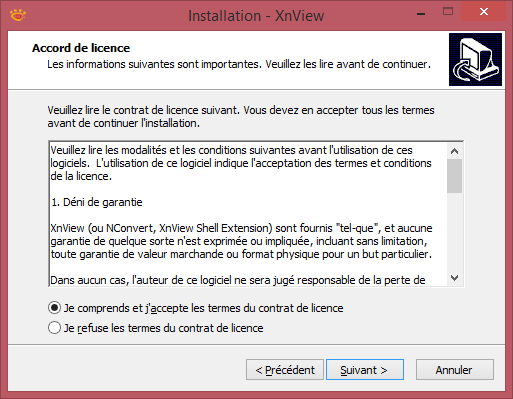This screenshot has width=513, height=399.
Task: Click inside the license agreement text box
Action: [248, 214]
